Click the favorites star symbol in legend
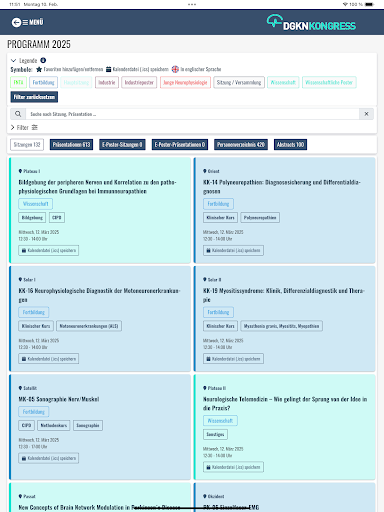Image resolution: width=384 pixels, height=512 pixels. click(x=39, y=69)
